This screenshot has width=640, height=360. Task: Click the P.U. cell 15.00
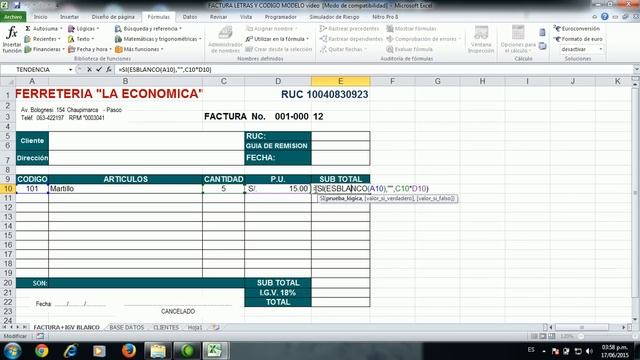pyautogui.click(x=278, y=189)
